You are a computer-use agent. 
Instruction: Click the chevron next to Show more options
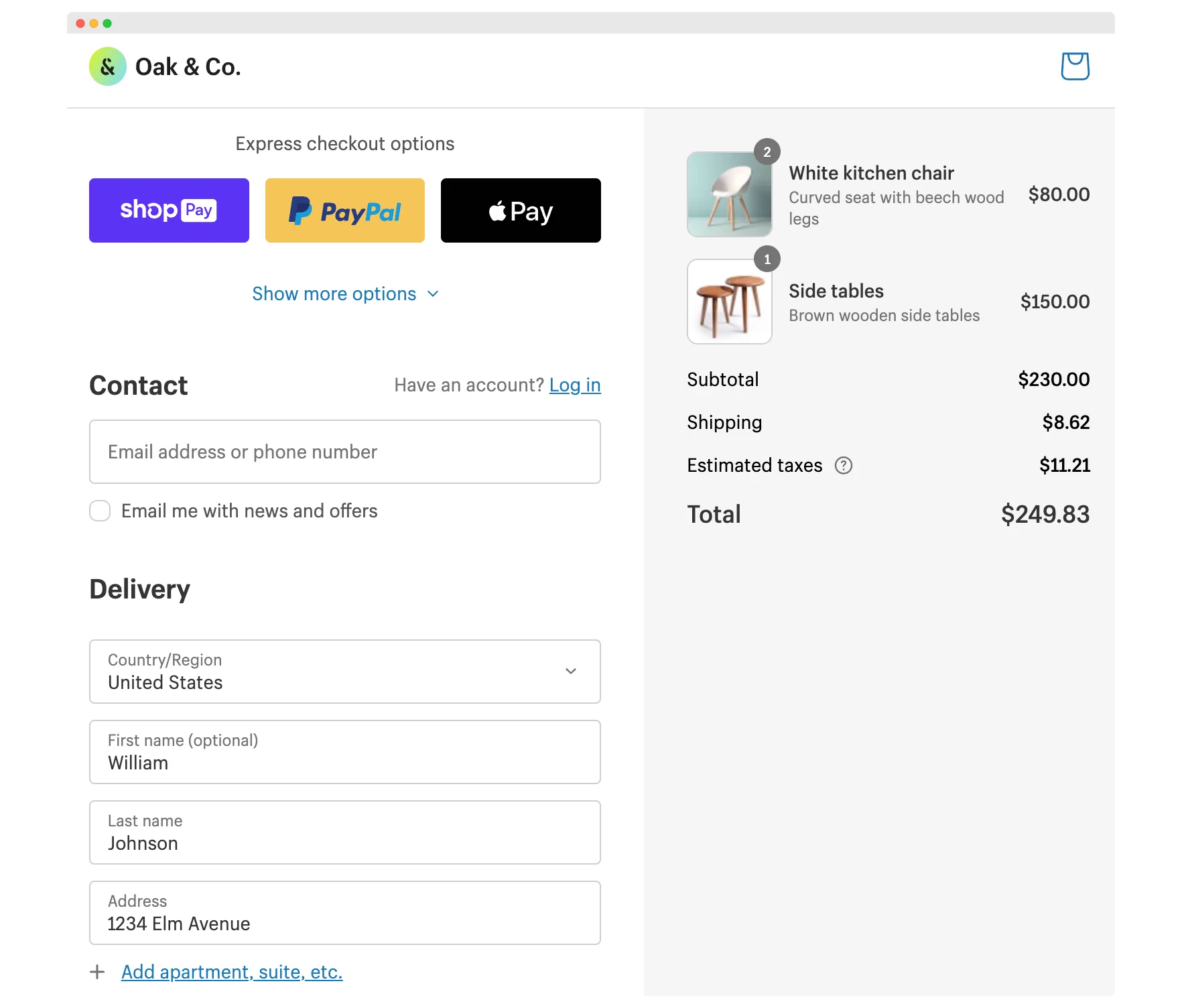coord(433,294)
